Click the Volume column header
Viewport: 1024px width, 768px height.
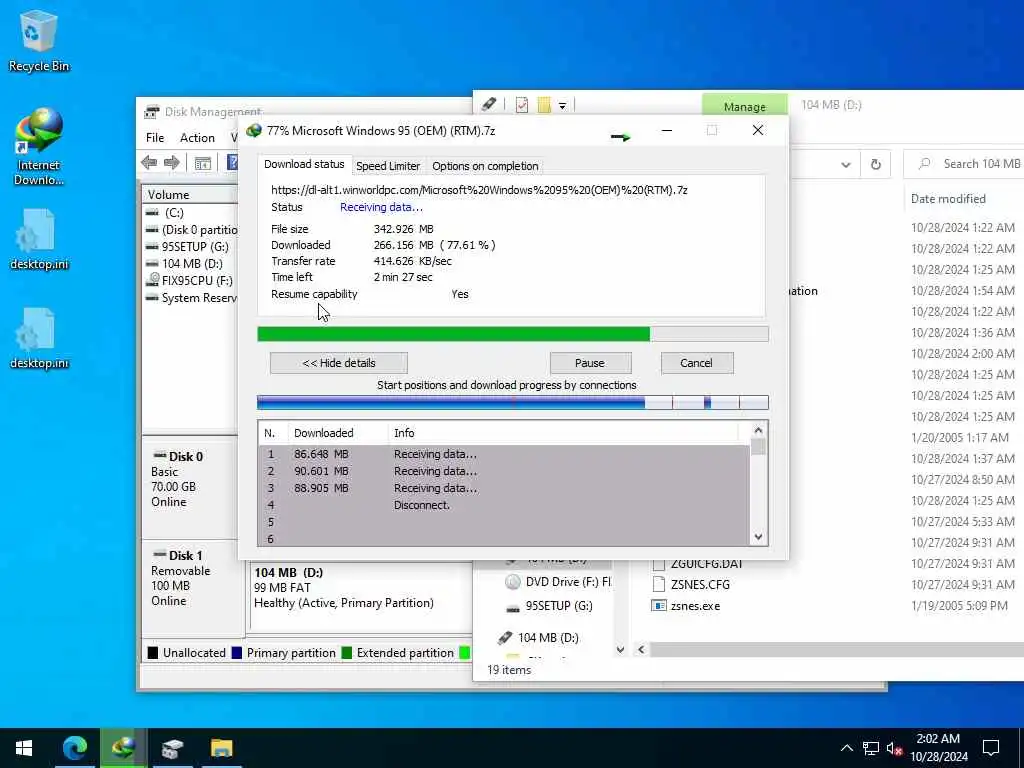point(189,195)
